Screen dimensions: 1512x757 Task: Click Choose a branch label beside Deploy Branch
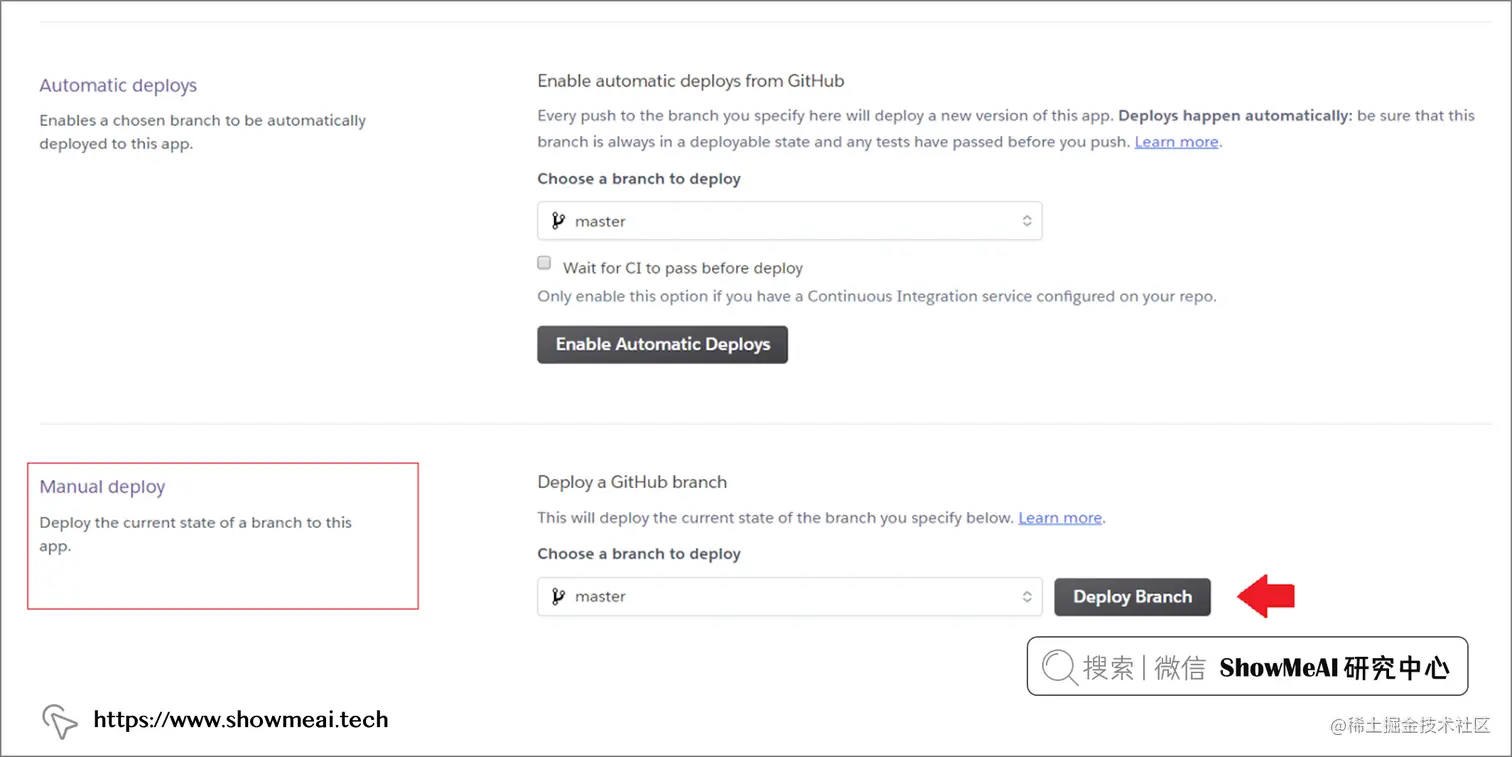(x=639, y=554)
